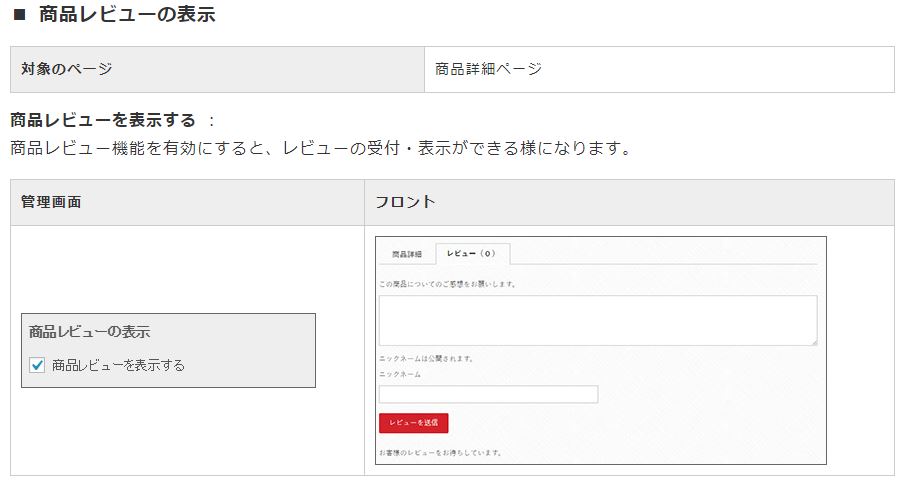This screenshot has width=920, height=494.
Task: Click the 商品詳細ページ table cell
Action: click(x=659, y=69)
